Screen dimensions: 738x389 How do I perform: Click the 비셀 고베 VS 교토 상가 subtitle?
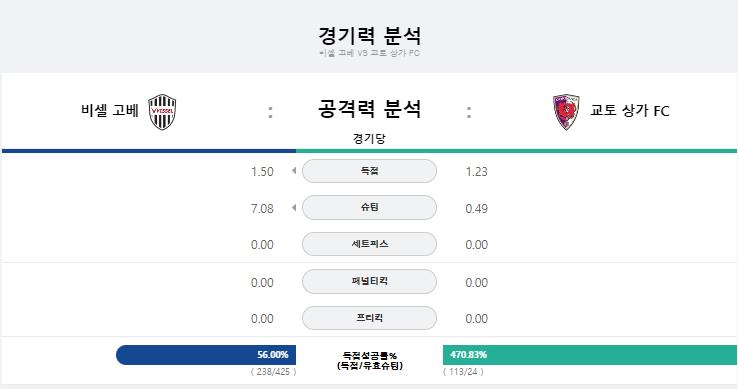(369, 53)
